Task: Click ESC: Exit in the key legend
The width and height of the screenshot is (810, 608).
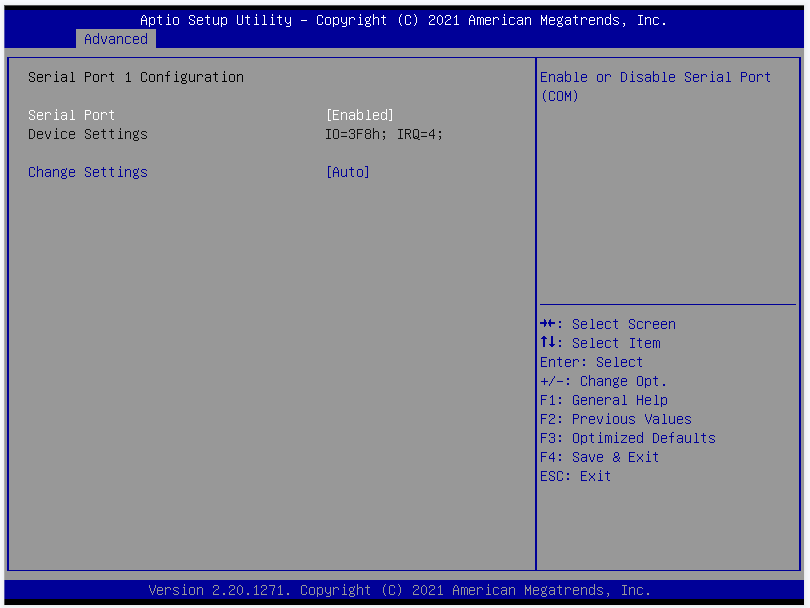Action: [575, 476]
